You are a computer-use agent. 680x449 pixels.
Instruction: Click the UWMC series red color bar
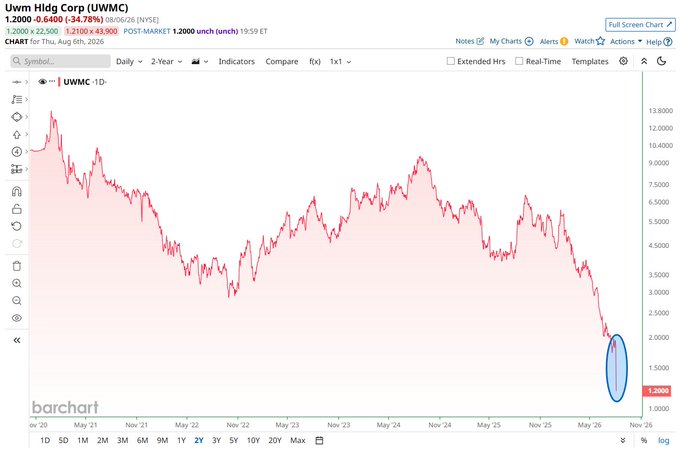click(x=59, y=82)
